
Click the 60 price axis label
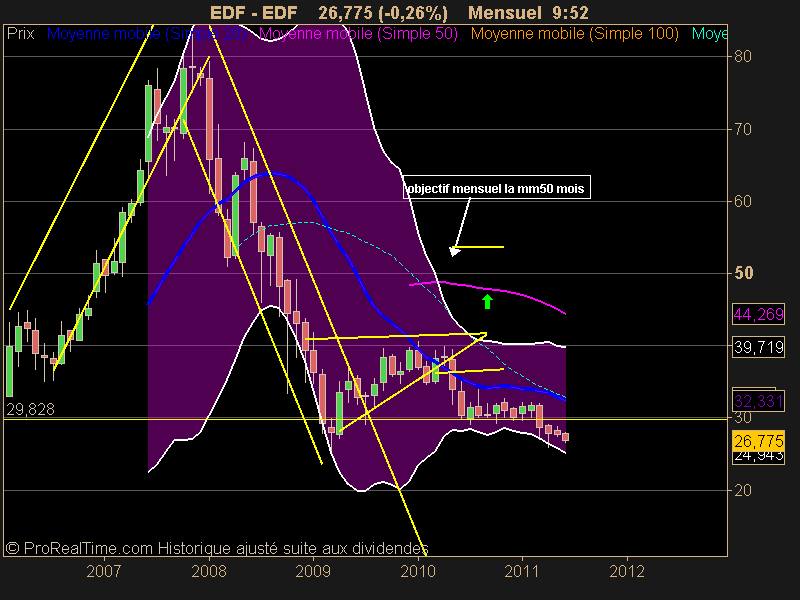tap(743, 202)
